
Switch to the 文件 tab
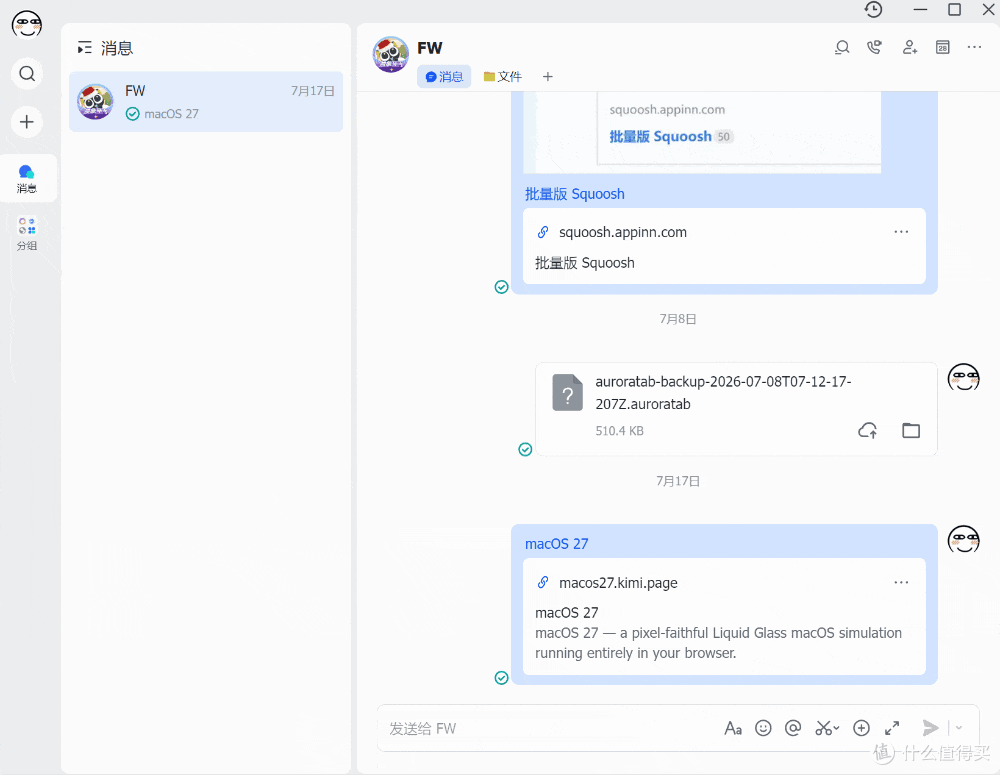pos(503,77)
